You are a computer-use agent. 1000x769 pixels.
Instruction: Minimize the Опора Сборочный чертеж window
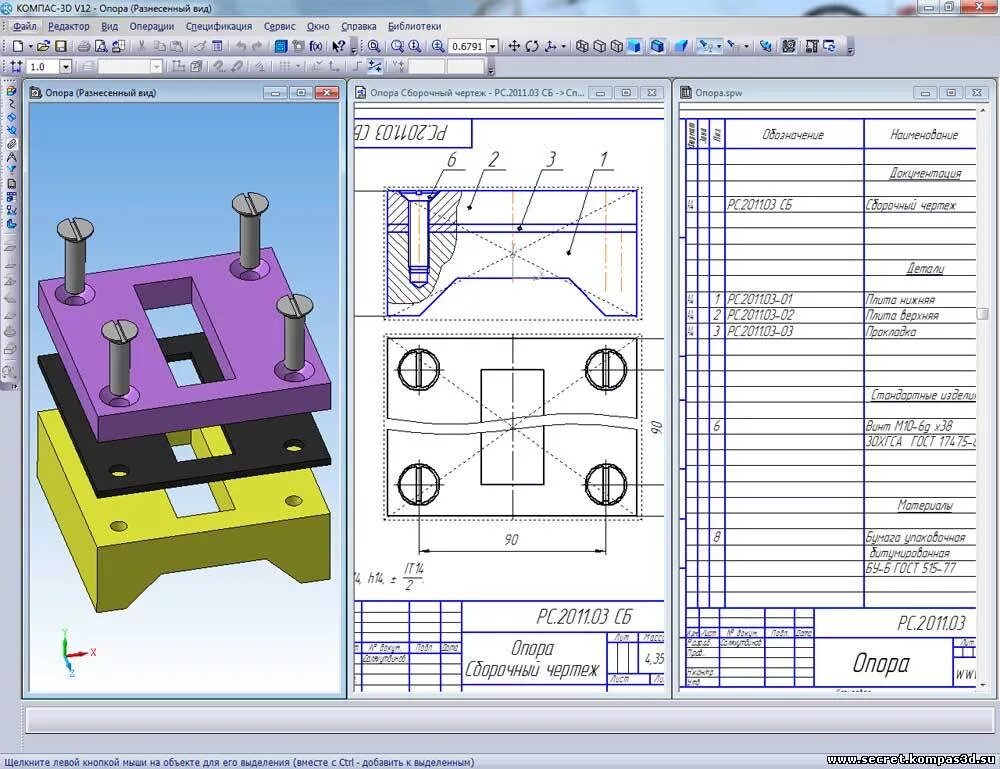[600, 92]
